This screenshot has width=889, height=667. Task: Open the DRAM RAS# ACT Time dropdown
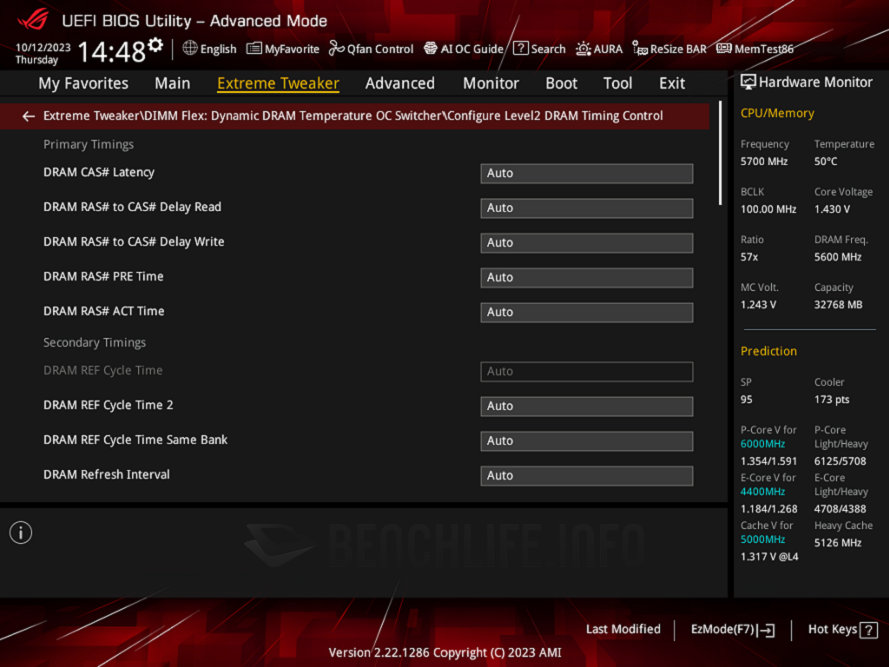click(x=586, y=311)
